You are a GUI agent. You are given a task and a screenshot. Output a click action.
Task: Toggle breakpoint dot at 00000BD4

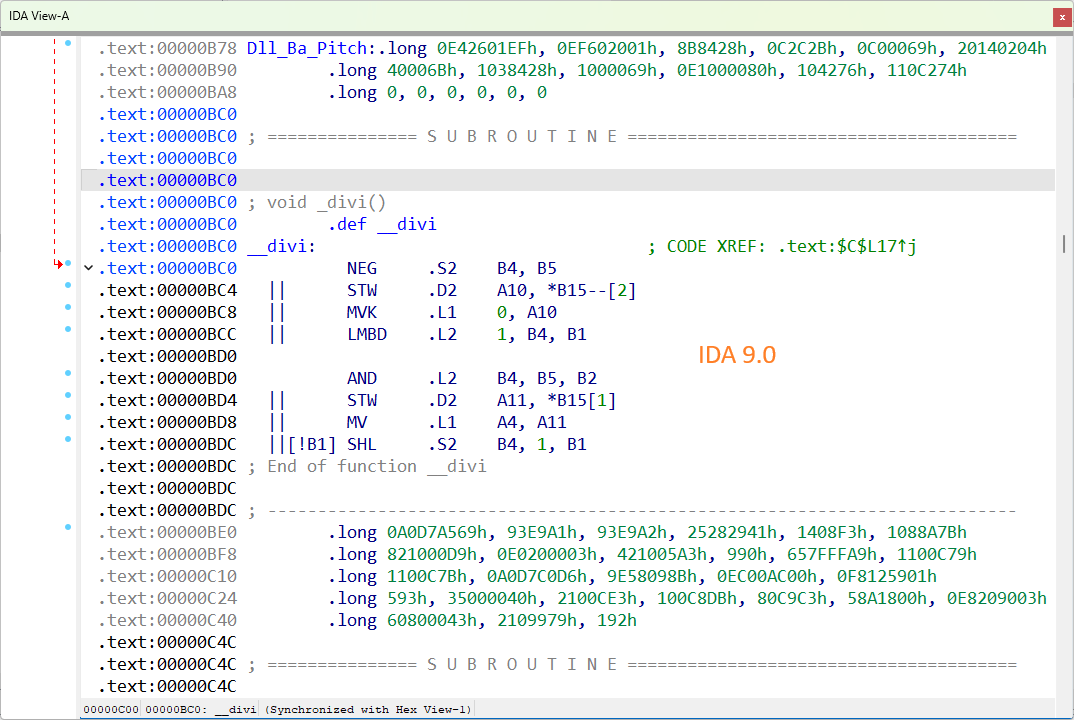[68, 395]
